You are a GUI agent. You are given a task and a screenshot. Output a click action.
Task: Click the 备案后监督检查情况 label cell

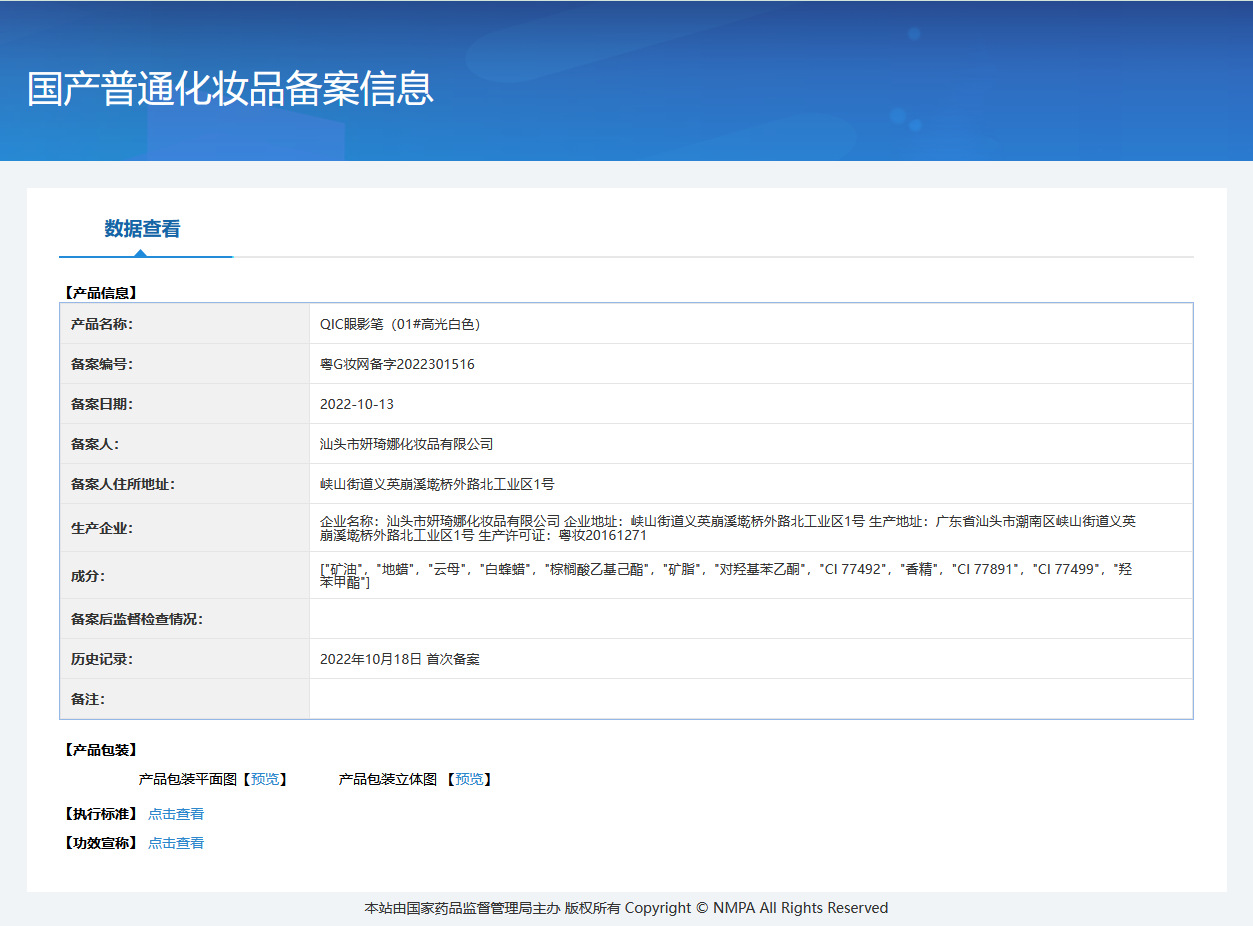point(185,619)
